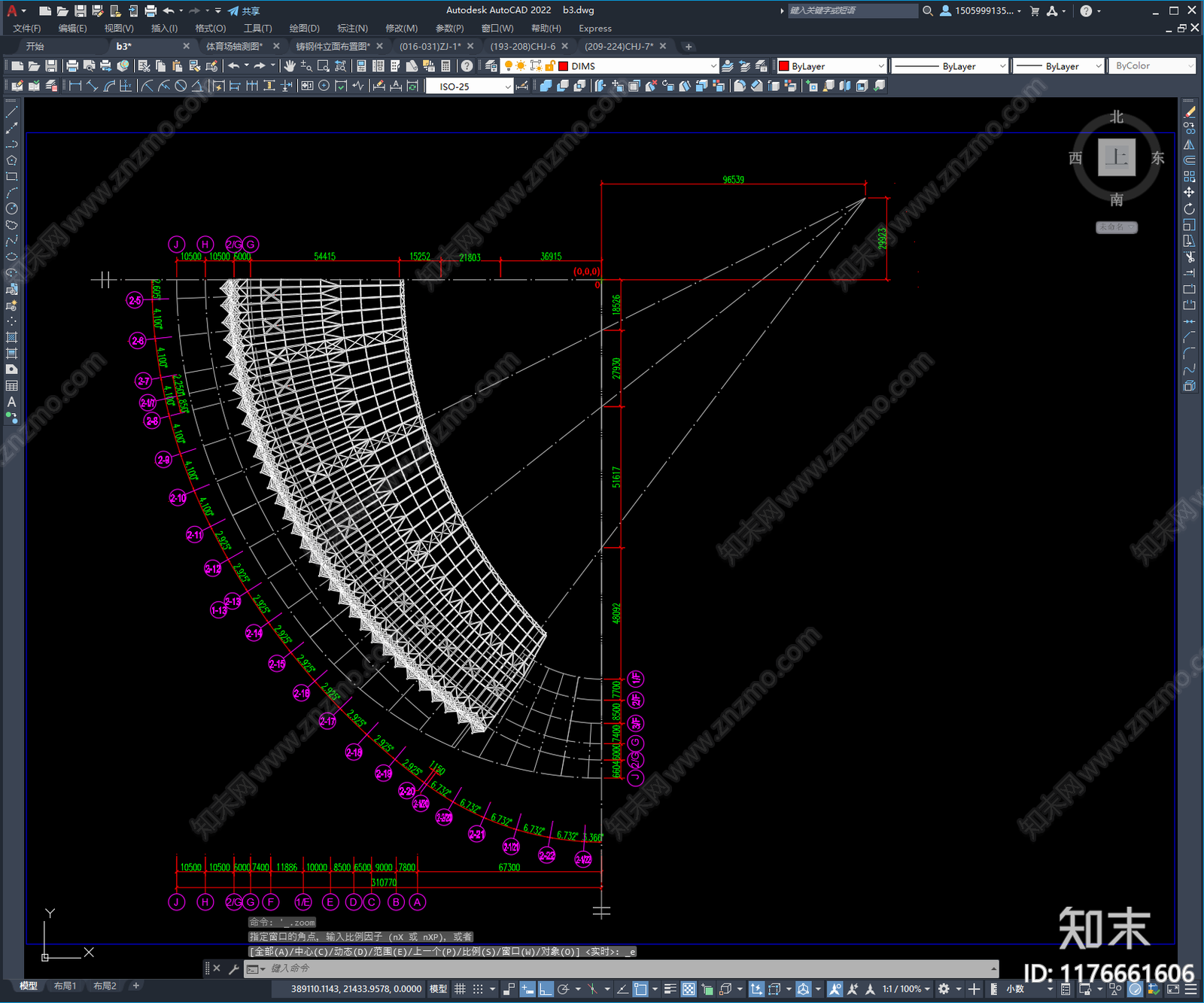Viewport: 1204px width, 1003px height.
Task: Click the red color swatch in layer dropdown
Action: click(x=563, y=66)
